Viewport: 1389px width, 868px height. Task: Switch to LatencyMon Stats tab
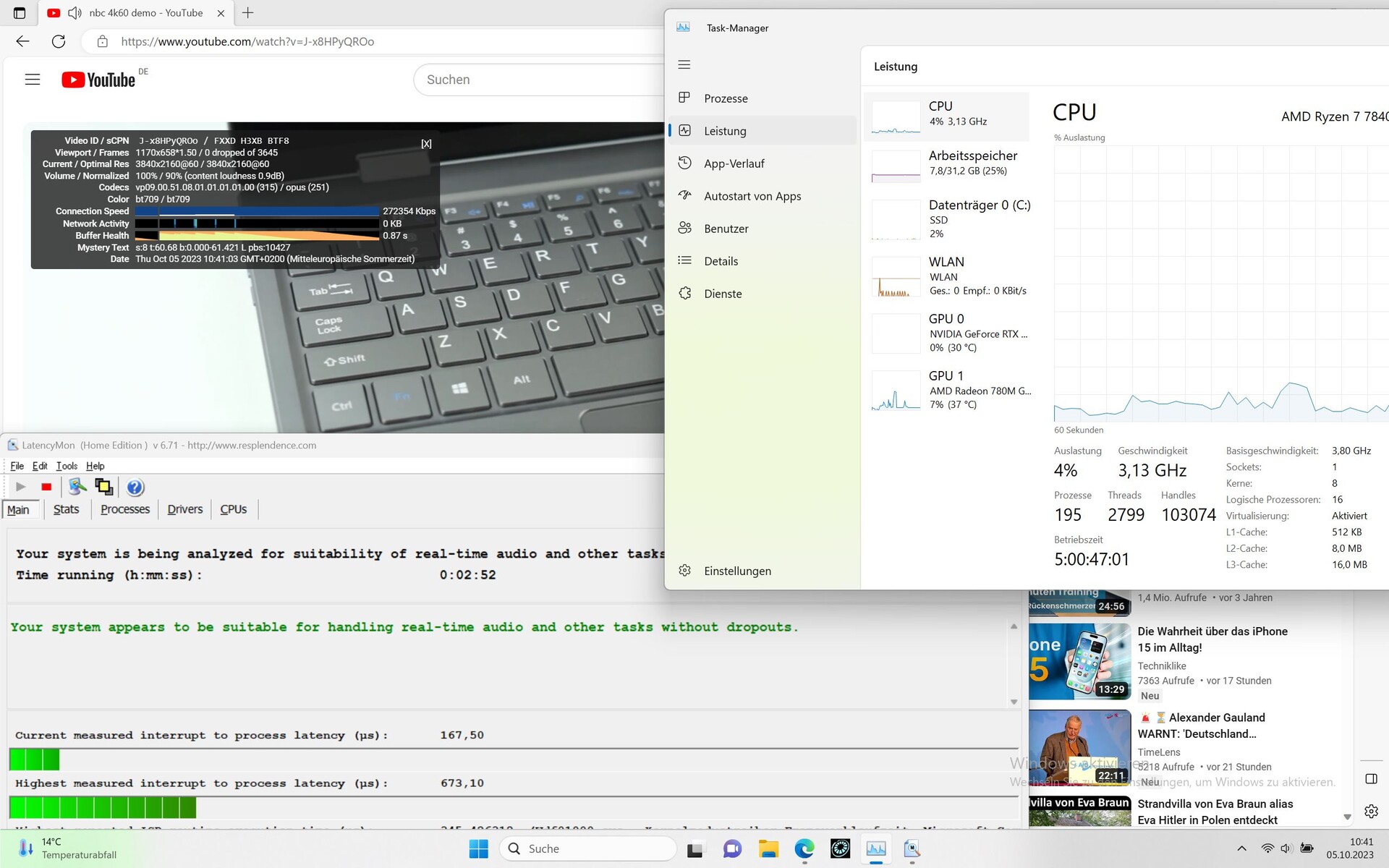(x=66, y=509)
